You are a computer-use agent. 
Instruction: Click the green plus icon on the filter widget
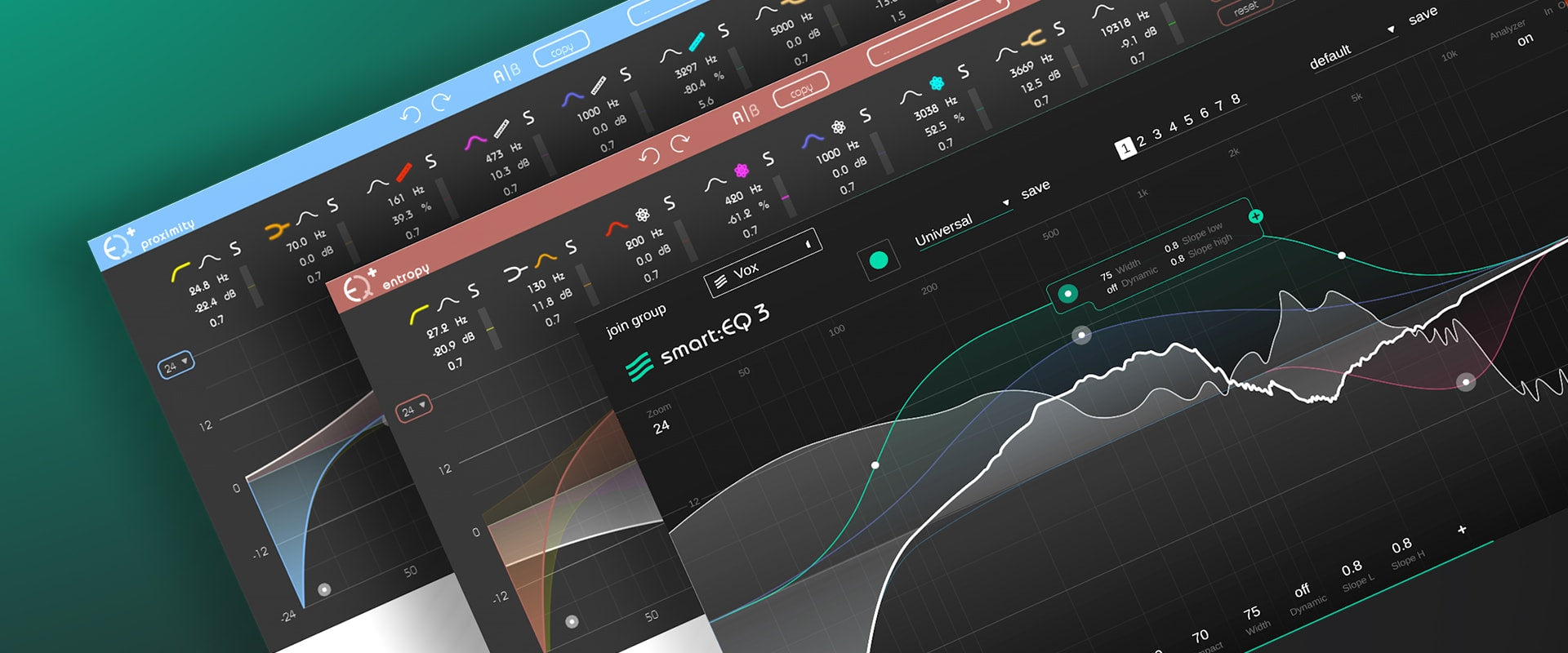point(1255,216)
